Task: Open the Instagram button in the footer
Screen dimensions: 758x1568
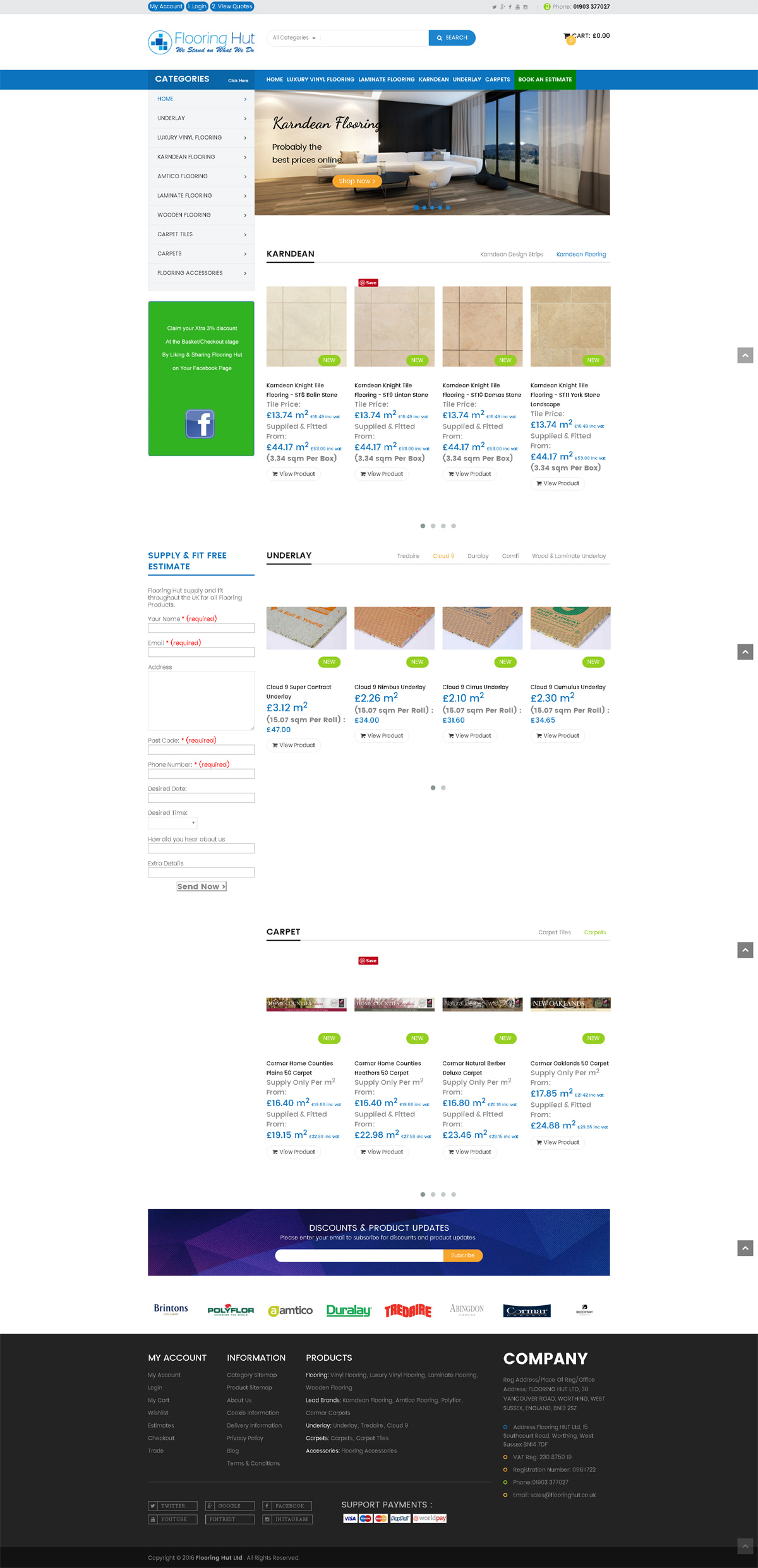Action: click(x=287, y=1519)
